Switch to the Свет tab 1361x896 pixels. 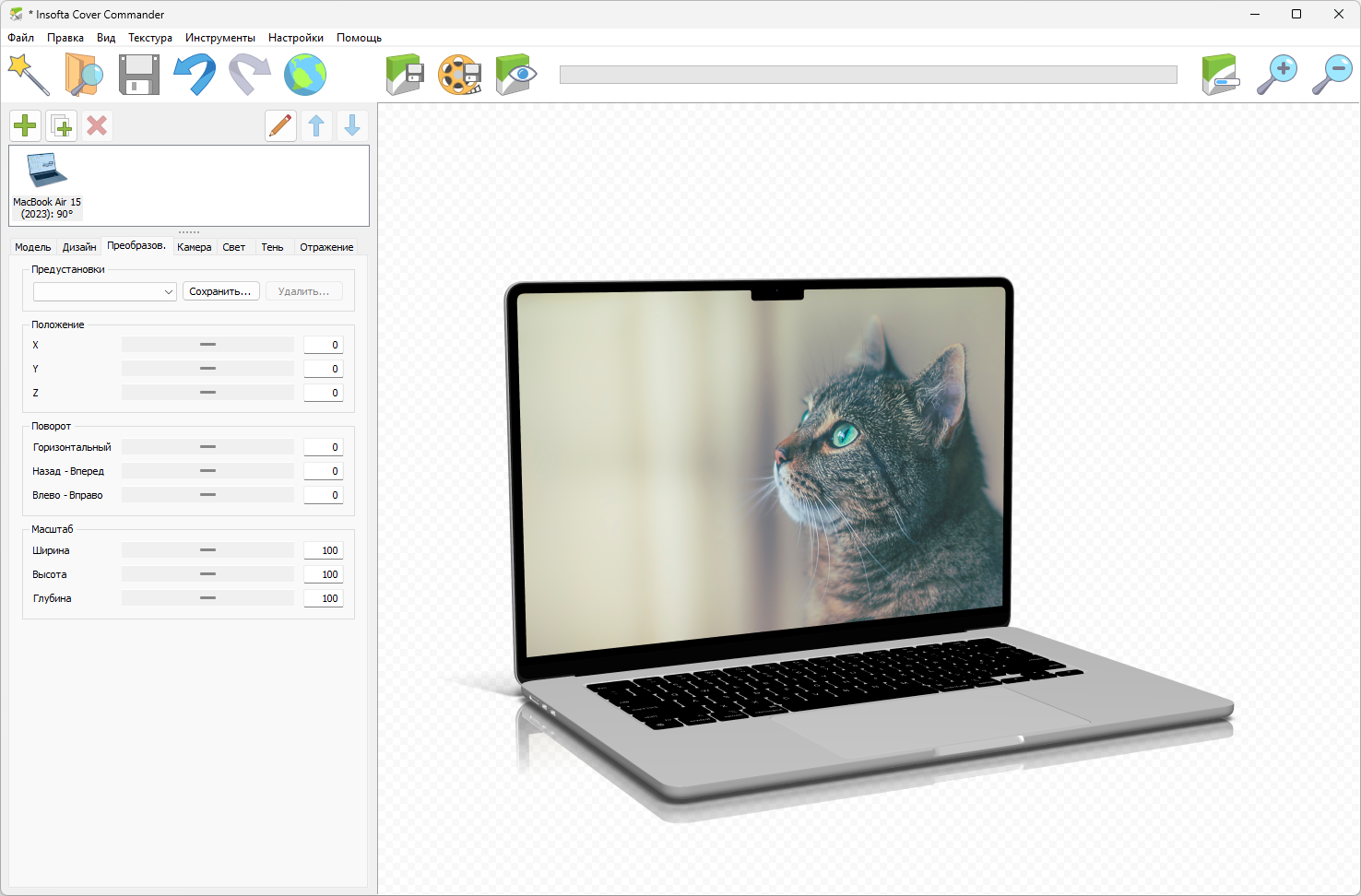click(x=234, y=247)
